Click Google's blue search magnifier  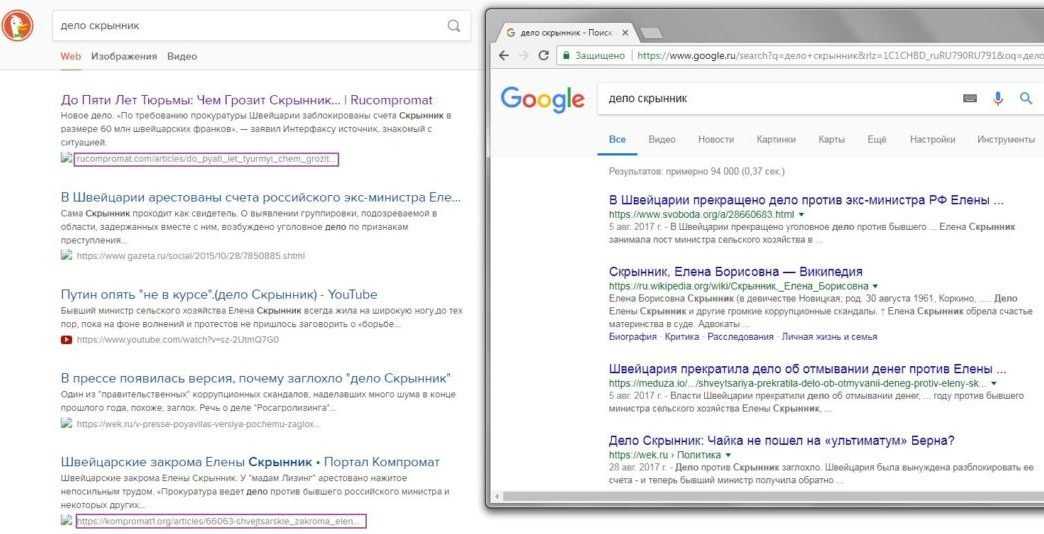(x=1025, y=98)
